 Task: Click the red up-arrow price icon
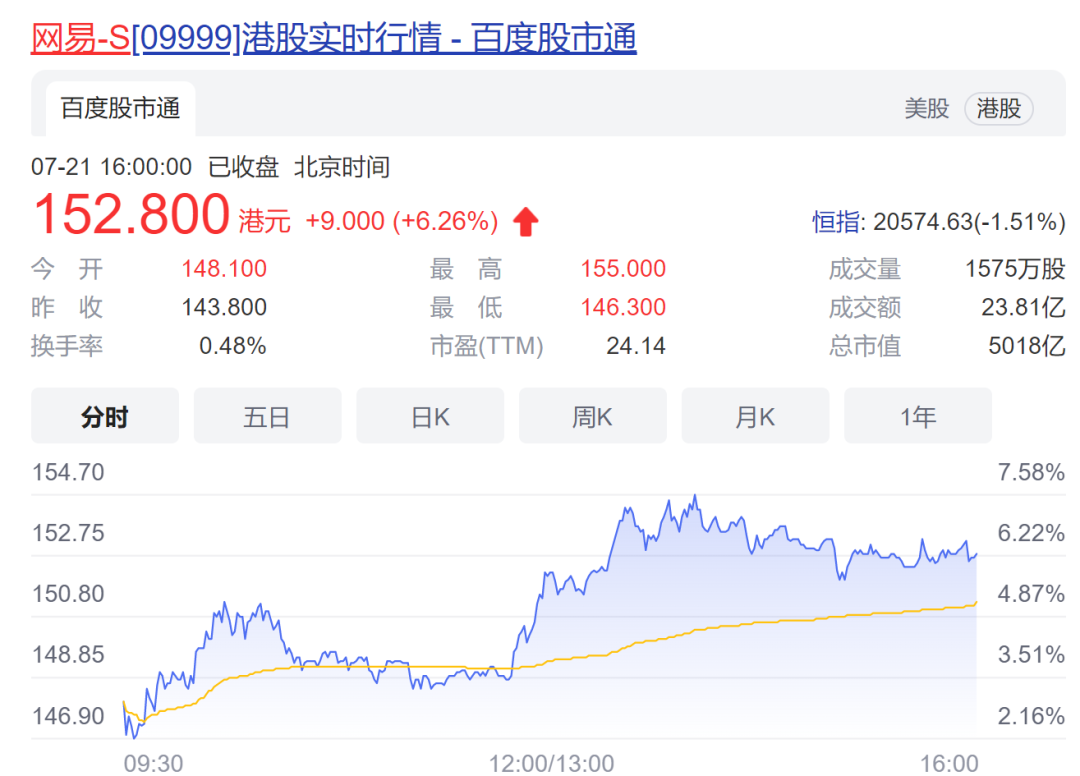pyautogui.click(x=526, y=221)
